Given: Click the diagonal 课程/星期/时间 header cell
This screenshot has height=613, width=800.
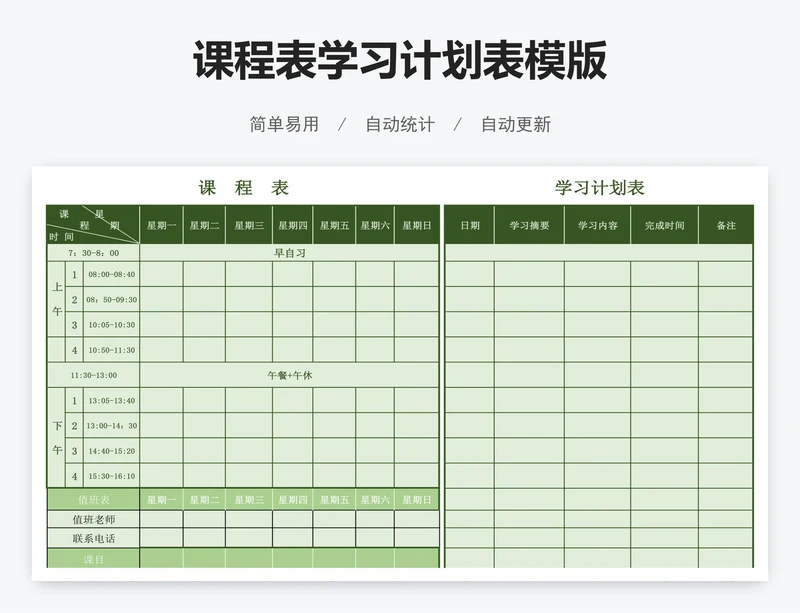Looking at the screenshot, I should pos(93,225).
